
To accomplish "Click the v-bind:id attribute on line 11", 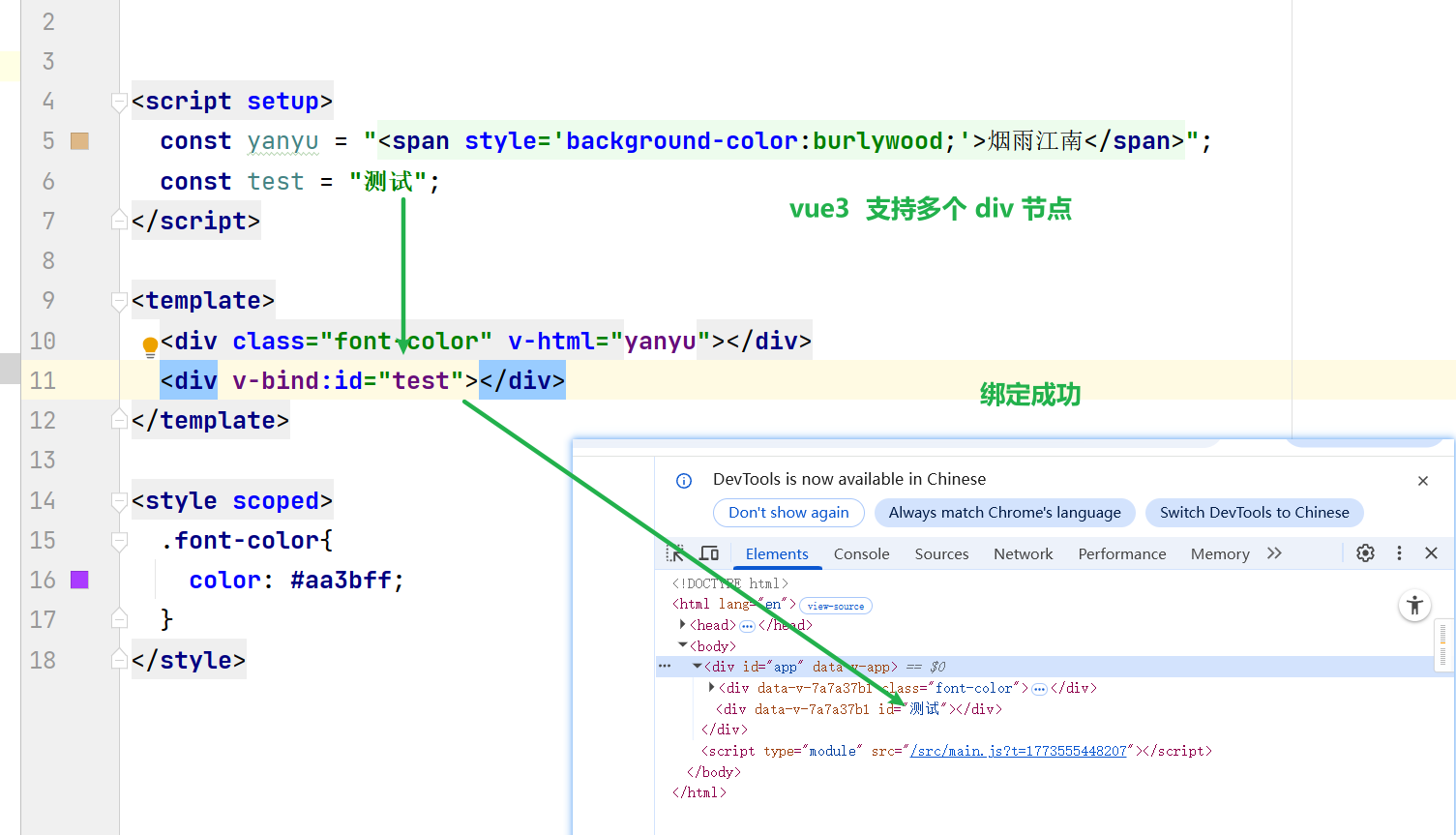I will (298, 380).
